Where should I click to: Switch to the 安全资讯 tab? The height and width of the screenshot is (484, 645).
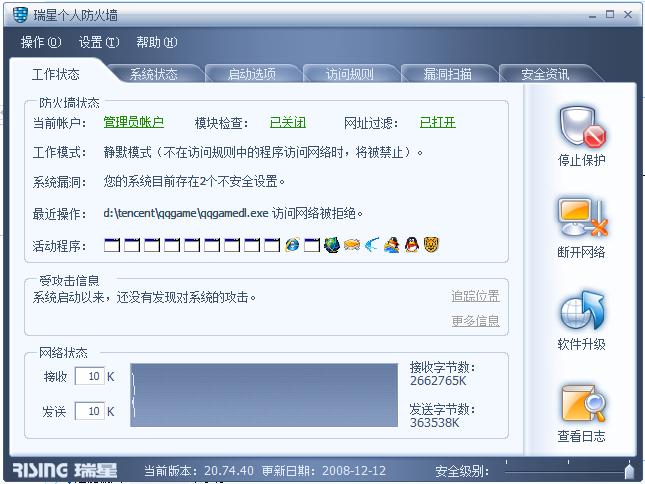point(545,74)
